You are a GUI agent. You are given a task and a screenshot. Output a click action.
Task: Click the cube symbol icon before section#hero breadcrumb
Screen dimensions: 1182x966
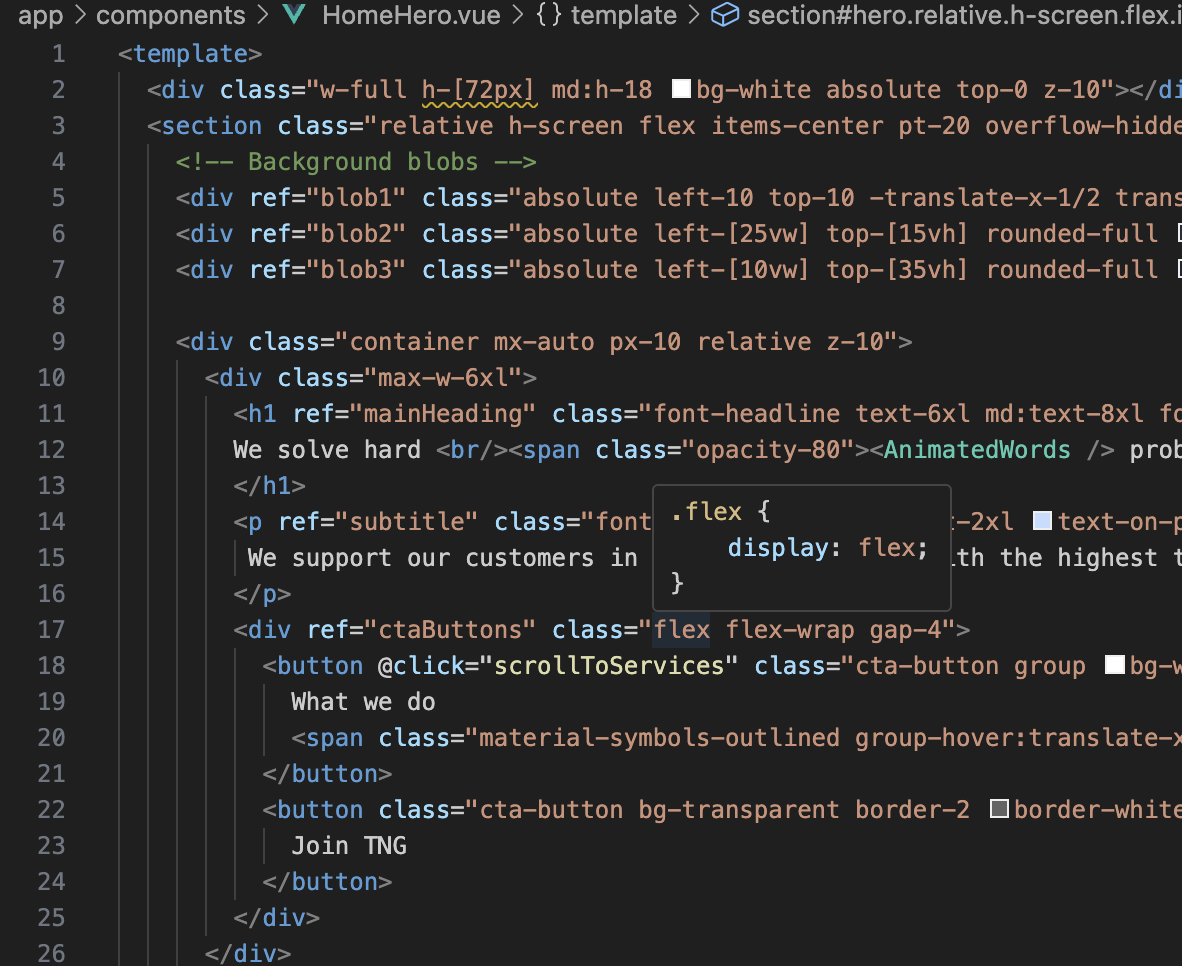pyautogui.click(x=725, y=14)
